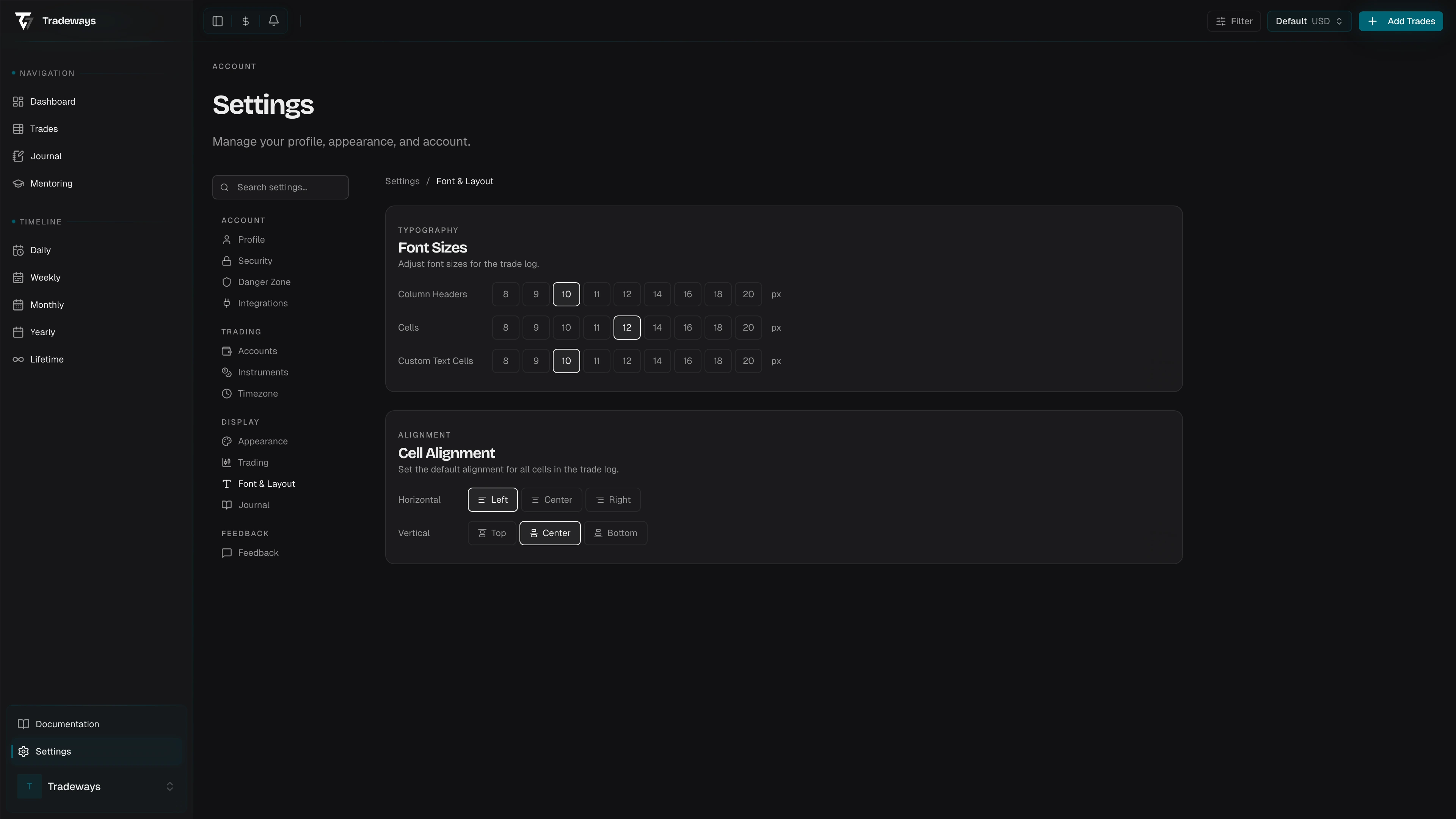
Task: Navigate to Security settings section
Action: coord(255,260)
